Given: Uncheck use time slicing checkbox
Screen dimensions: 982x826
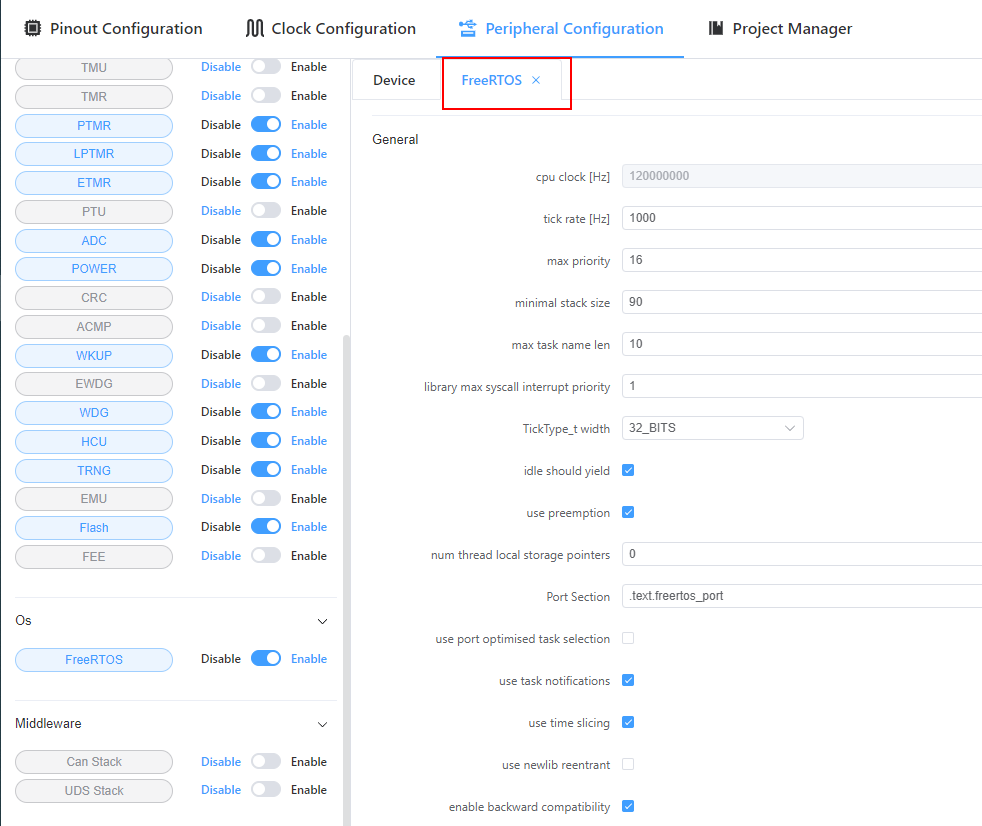Looking at the screenshot, I should [x=628, y=722].
